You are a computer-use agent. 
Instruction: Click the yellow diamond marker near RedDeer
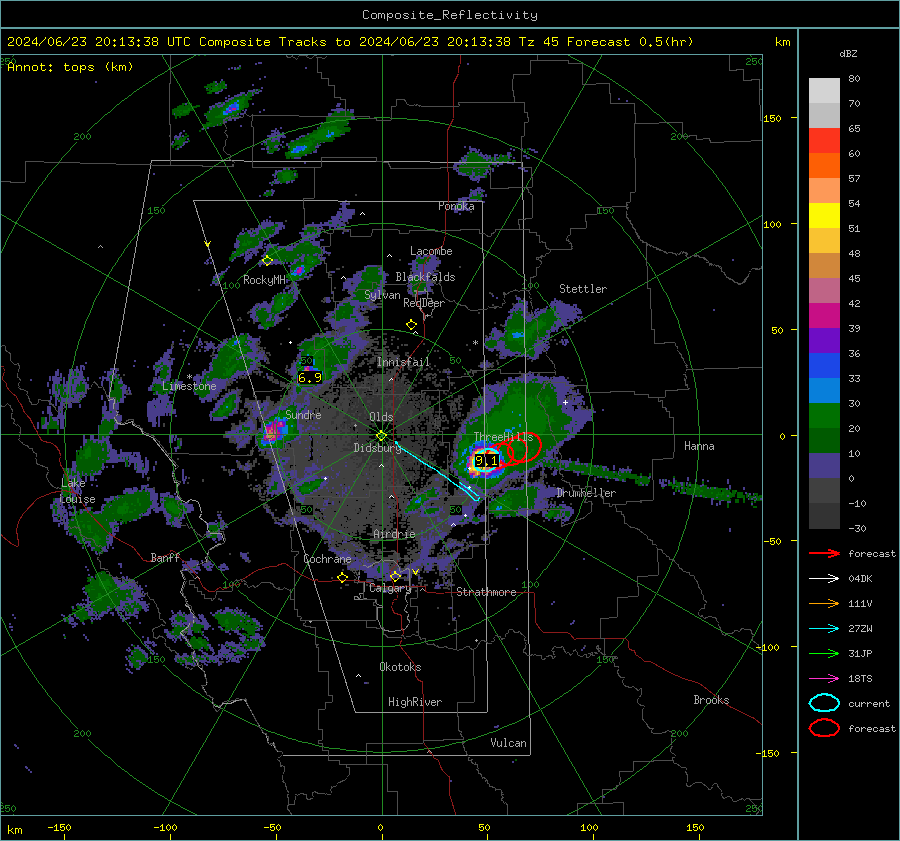point(412,325)
